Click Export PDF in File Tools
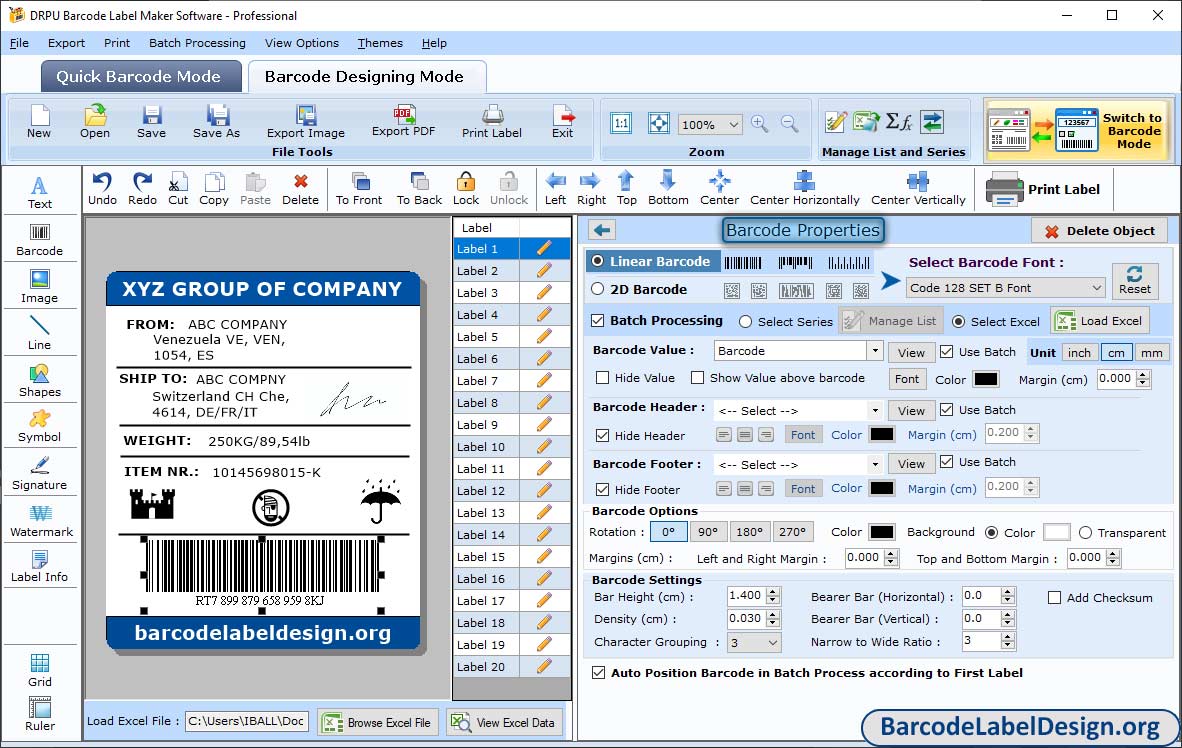 [403, 121]
